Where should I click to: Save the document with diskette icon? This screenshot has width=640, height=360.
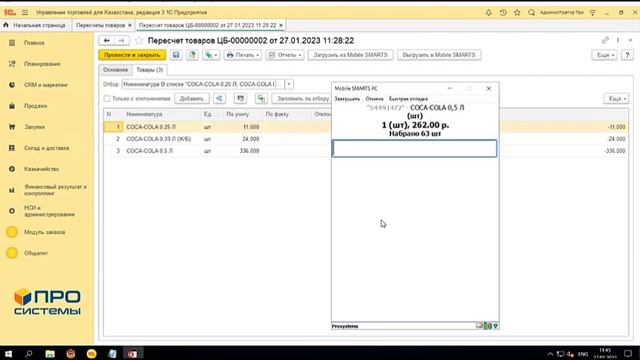tap(176, 55)
